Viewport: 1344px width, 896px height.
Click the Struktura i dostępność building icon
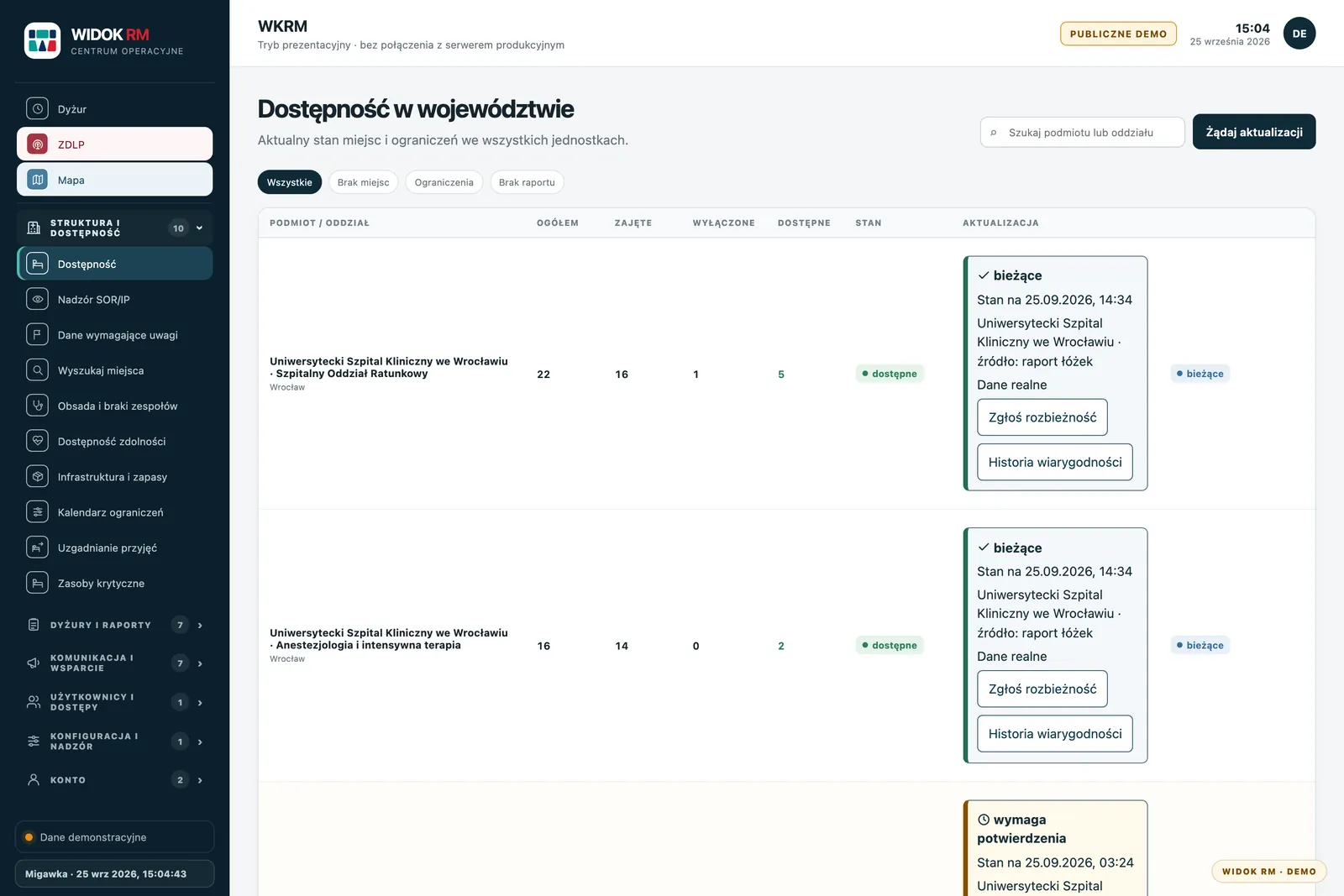34,228
